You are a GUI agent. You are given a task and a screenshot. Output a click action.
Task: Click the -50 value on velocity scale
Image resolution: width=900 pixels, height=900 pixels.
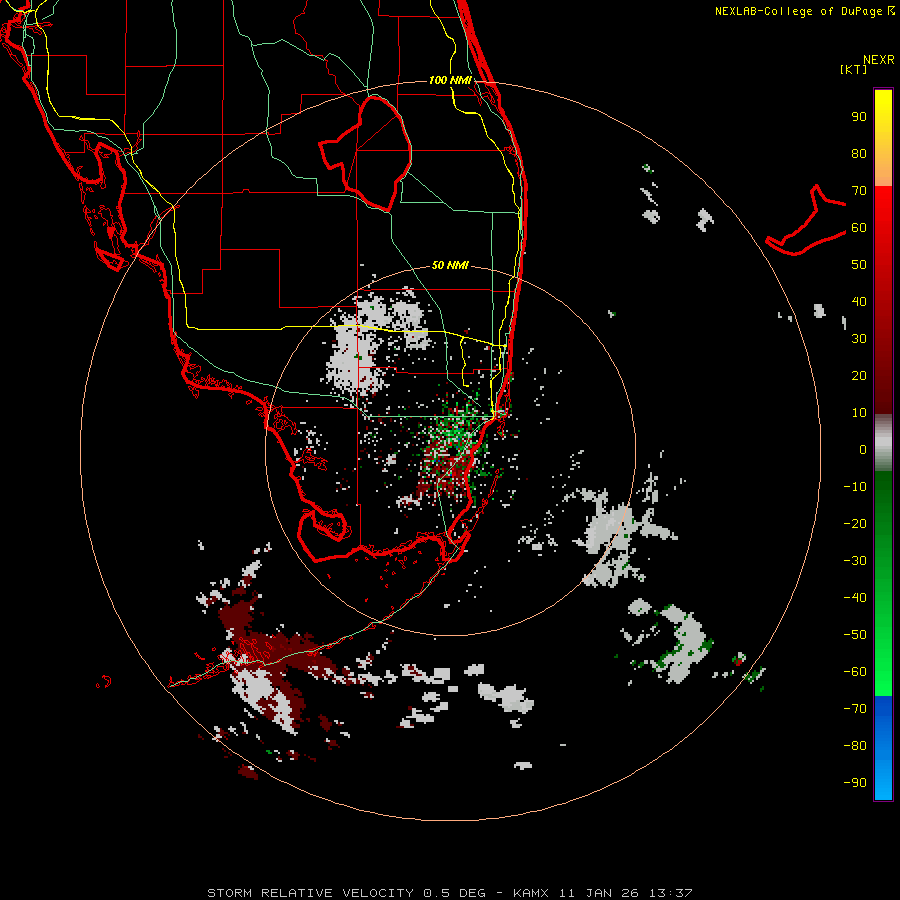[855, 635]
